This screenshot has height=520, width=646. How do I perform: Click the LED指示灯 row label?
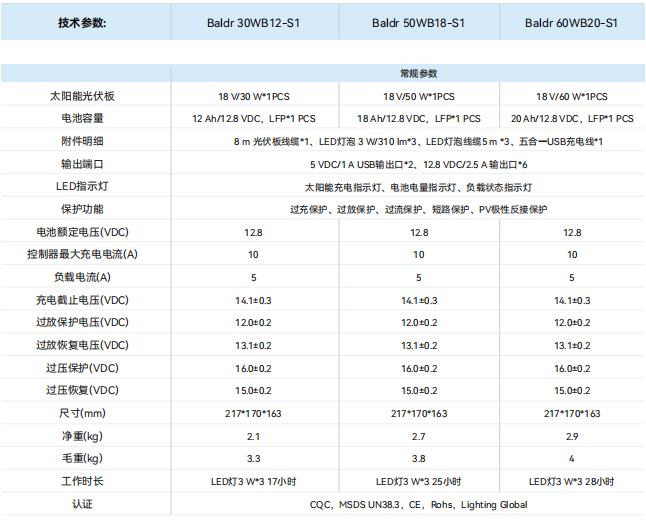(x=82, y=187)
